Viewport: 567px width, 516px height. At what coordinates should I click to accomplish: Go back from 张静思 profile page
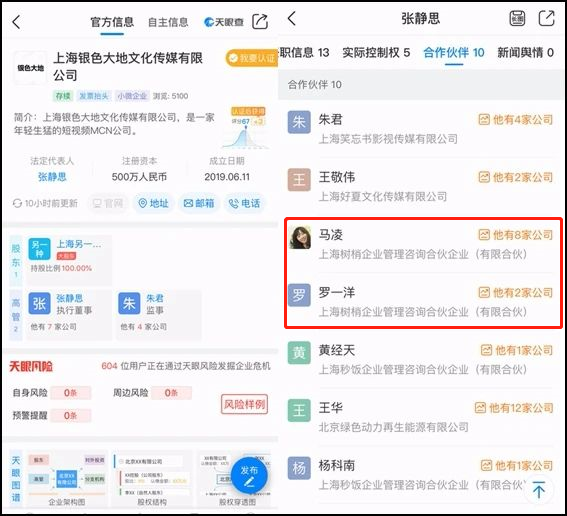[x=292, y=18]
